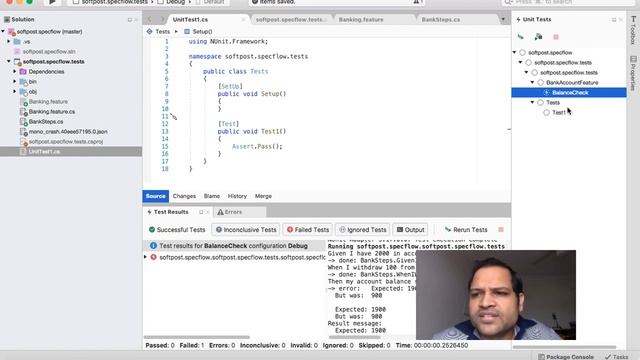
Task: Open the Merge view tab
Action: pos(263,196)
